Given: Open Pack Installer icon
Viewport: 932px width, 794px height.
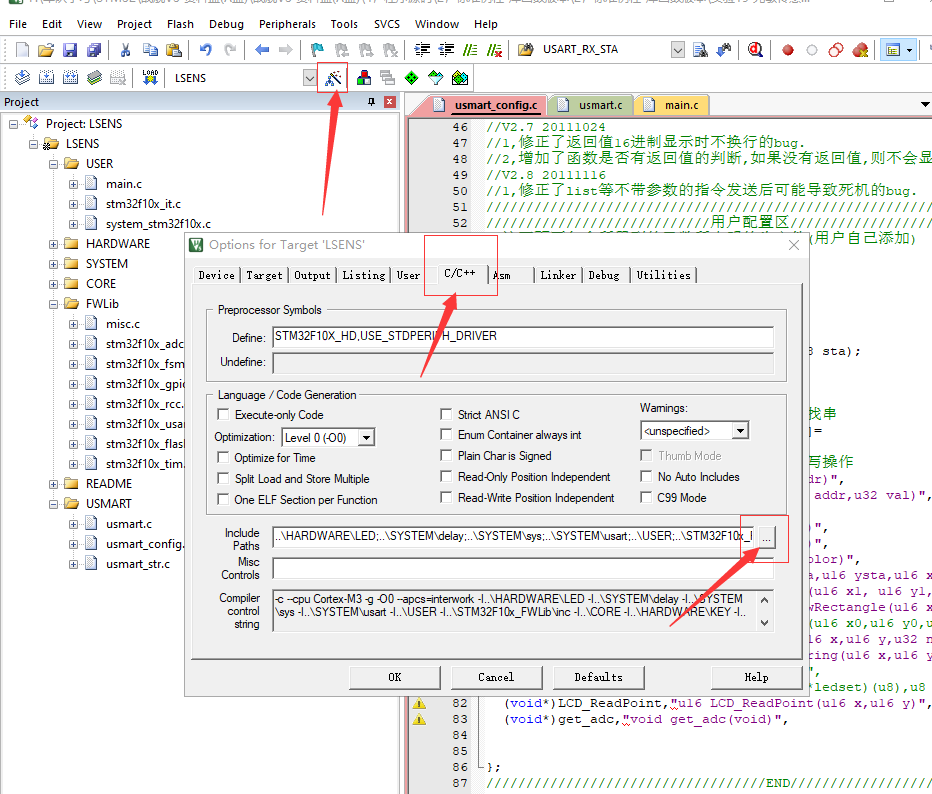Looking at the screenshot, I should point(459,78).
